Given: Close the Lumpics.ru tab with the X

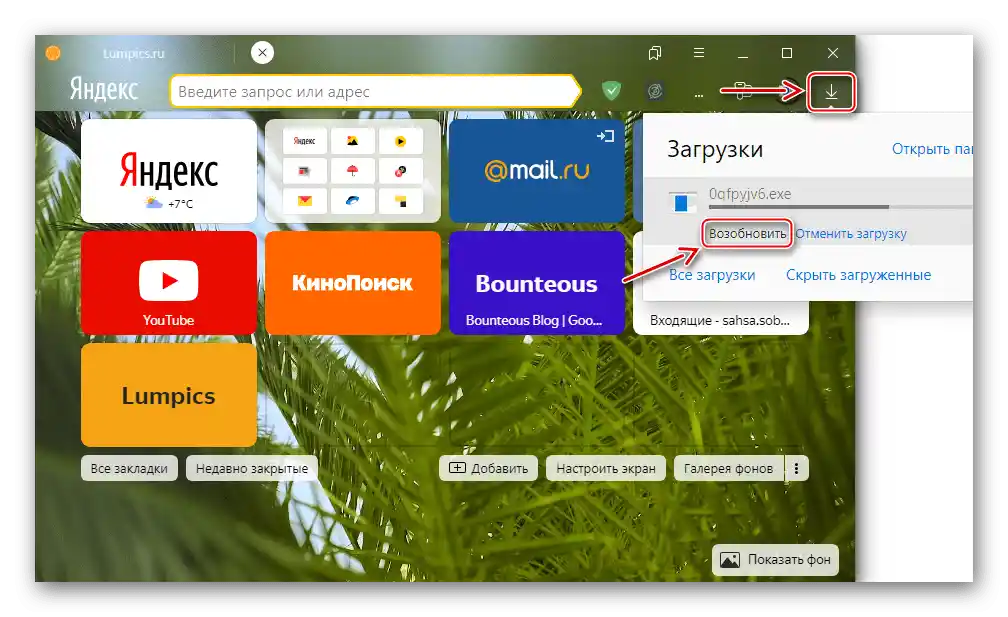Looking at the screenshot, I should (262, 53).
